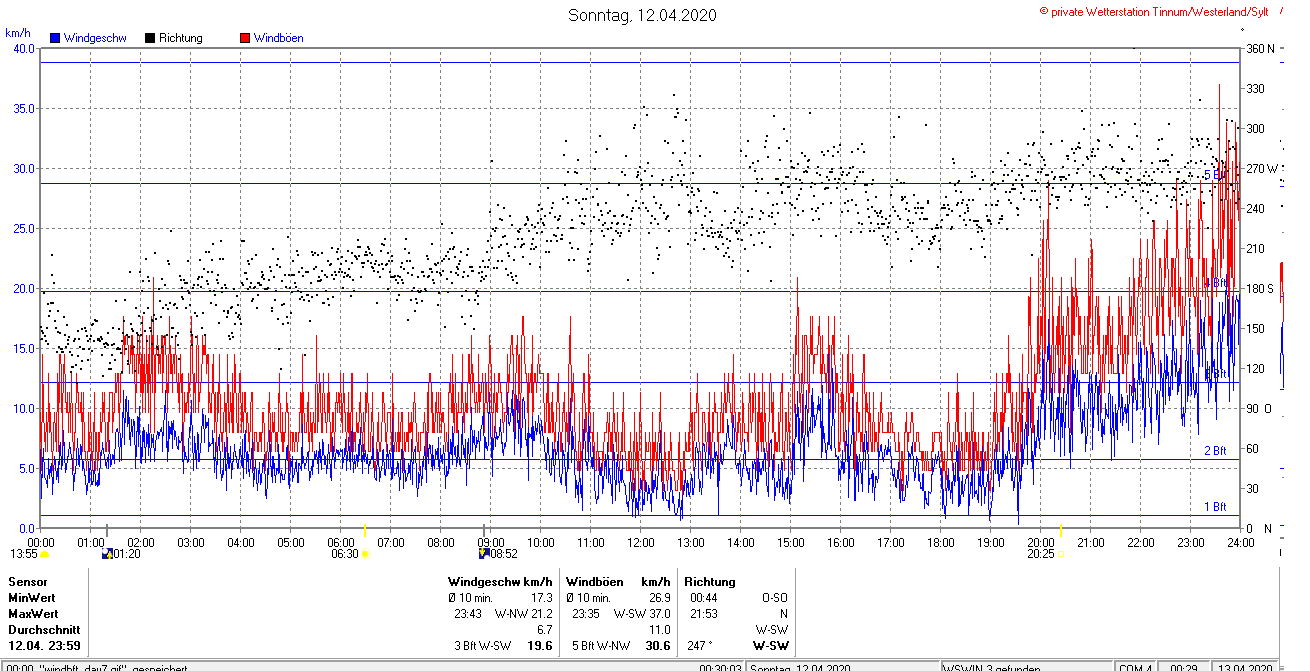Click the moonset tick marker at 09:00

pos(485,530)
